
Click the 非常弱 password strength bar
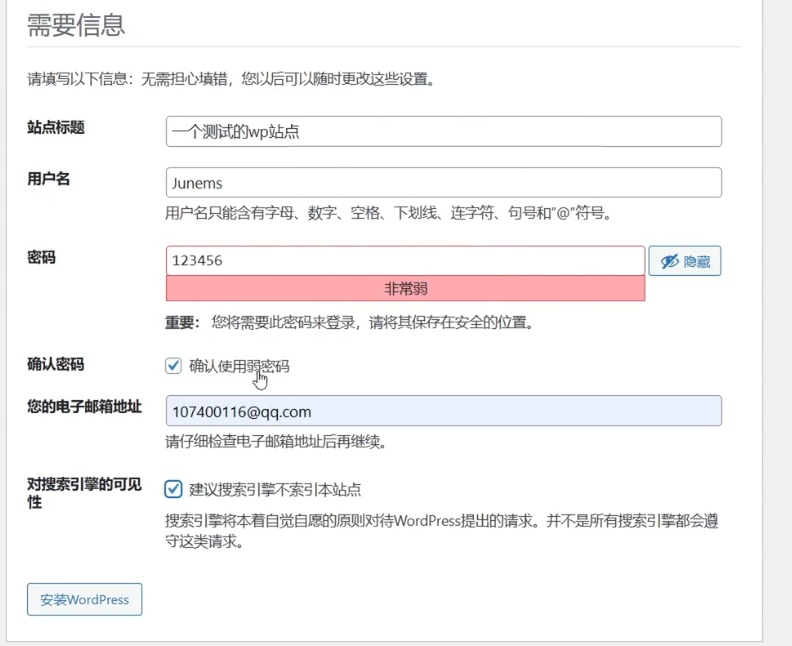[x=405, y=289]
